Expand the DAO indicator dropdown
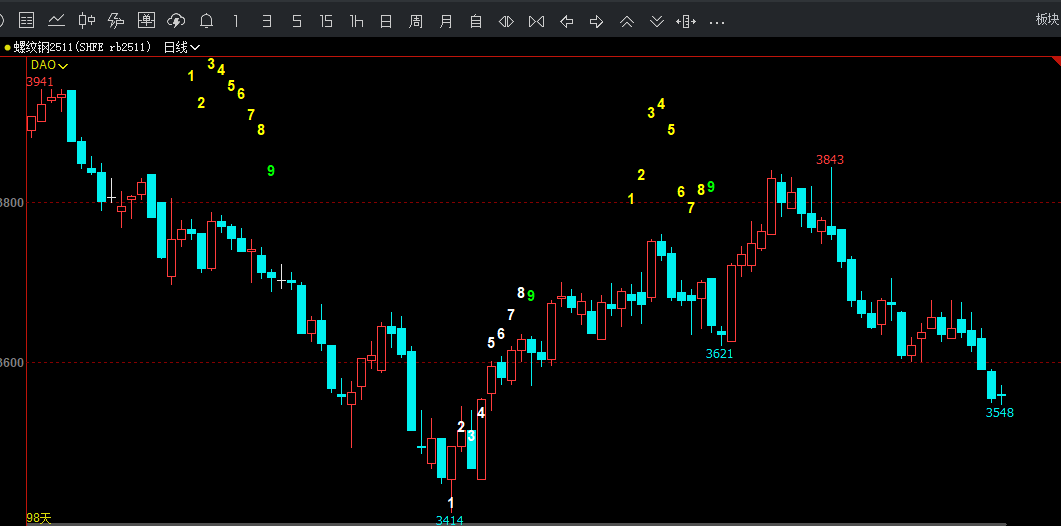The image size is (1061, 526). pyautogui.click(x=49, y=66)
